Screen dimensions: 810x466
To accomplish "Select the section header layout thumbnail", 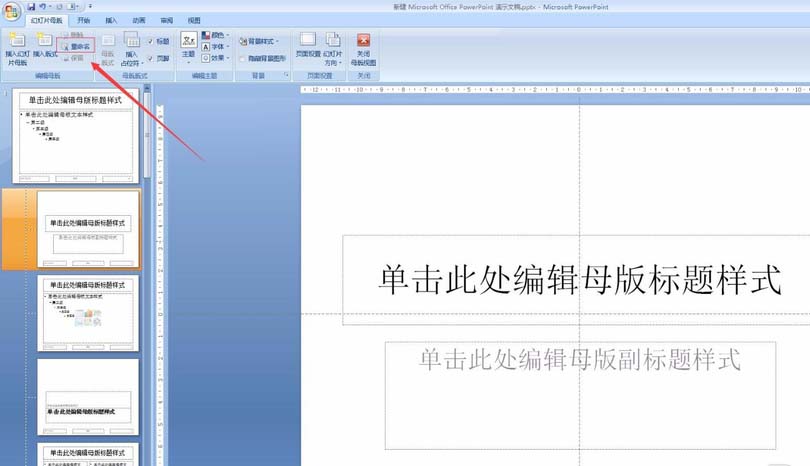I will pos(88,397).
